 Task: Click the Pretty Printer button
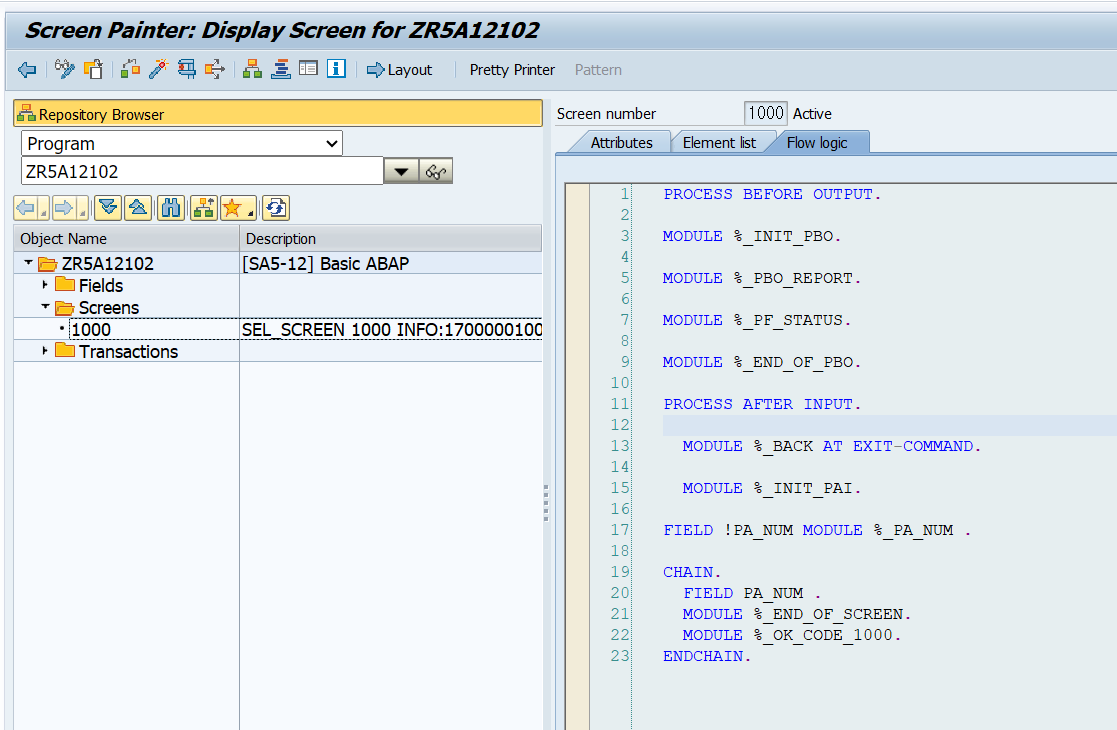(x=511, y=70)
